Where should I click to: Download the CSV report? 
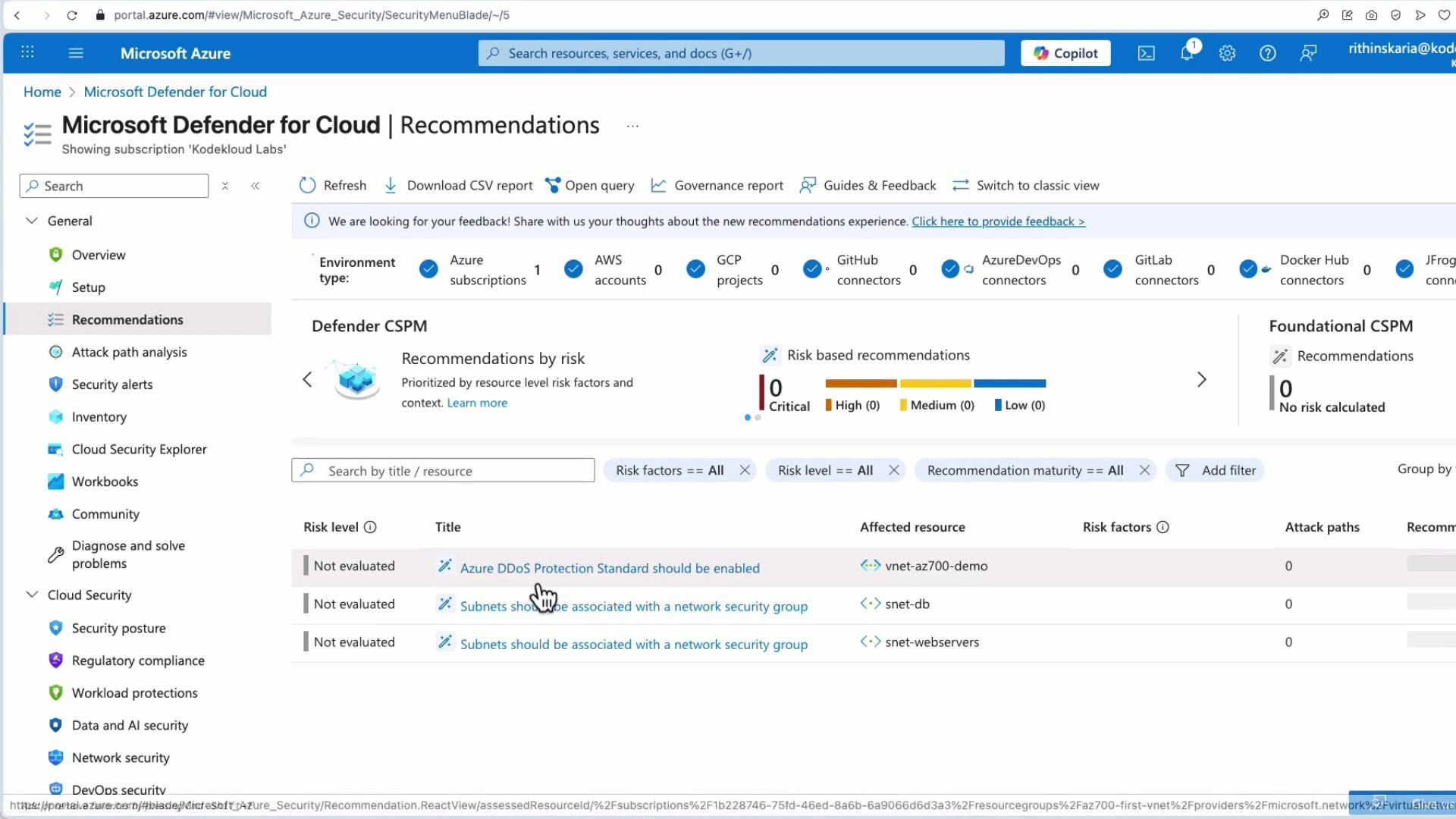458,185
